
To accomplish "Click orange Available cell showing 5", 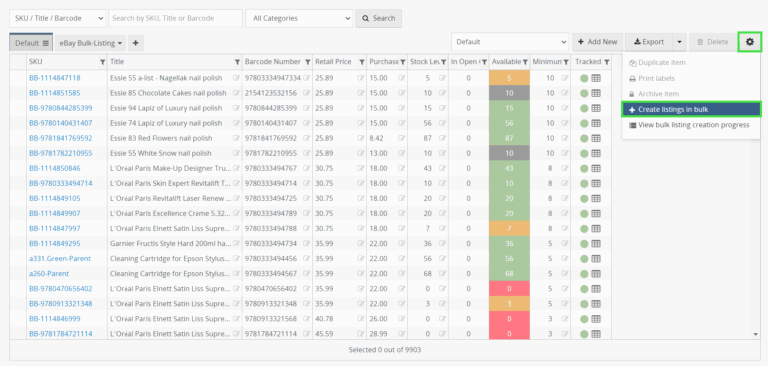I will [509, 78].
